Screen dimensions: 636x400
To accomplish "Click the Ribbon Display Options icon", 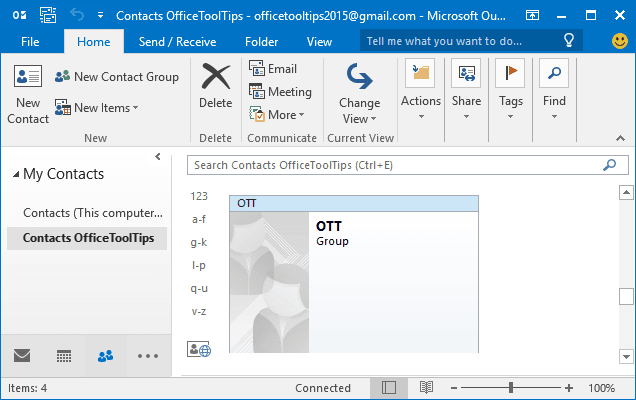I will coord(532,16).
